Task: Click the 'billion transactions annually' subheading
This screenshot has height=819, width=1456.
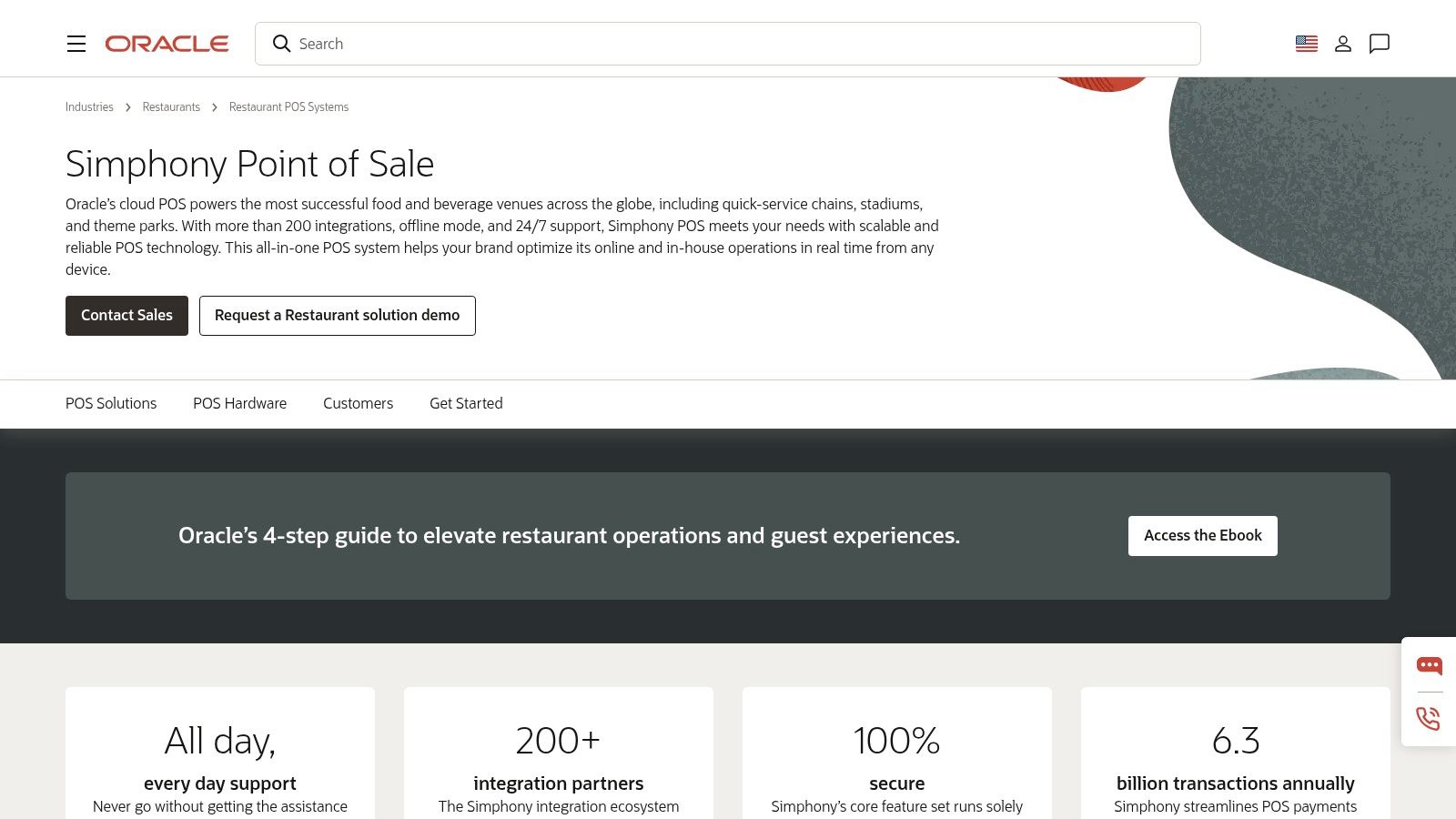Action: (x=1236, y=784)
